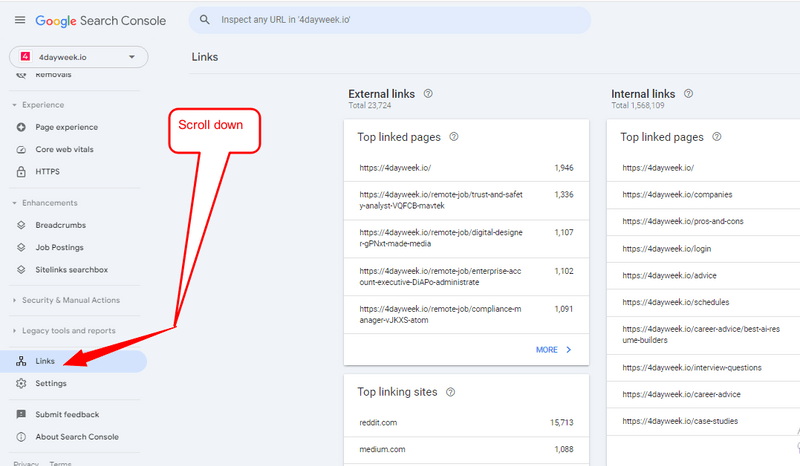The image size is (800, 466).
Task: Select Links in the sidebar
Action: click(74, 361)
